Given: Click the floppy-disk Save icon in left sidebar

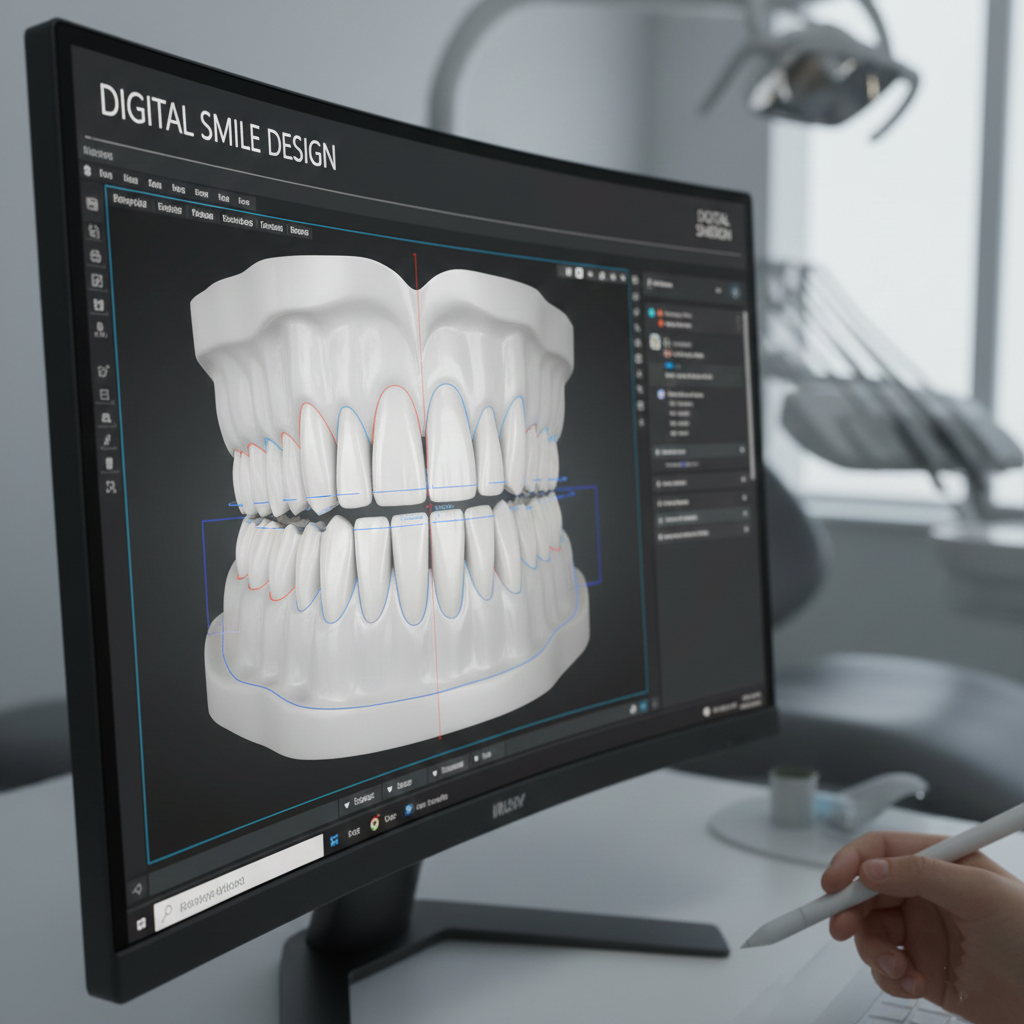Looking at the screenshot, I should (92, 204).
